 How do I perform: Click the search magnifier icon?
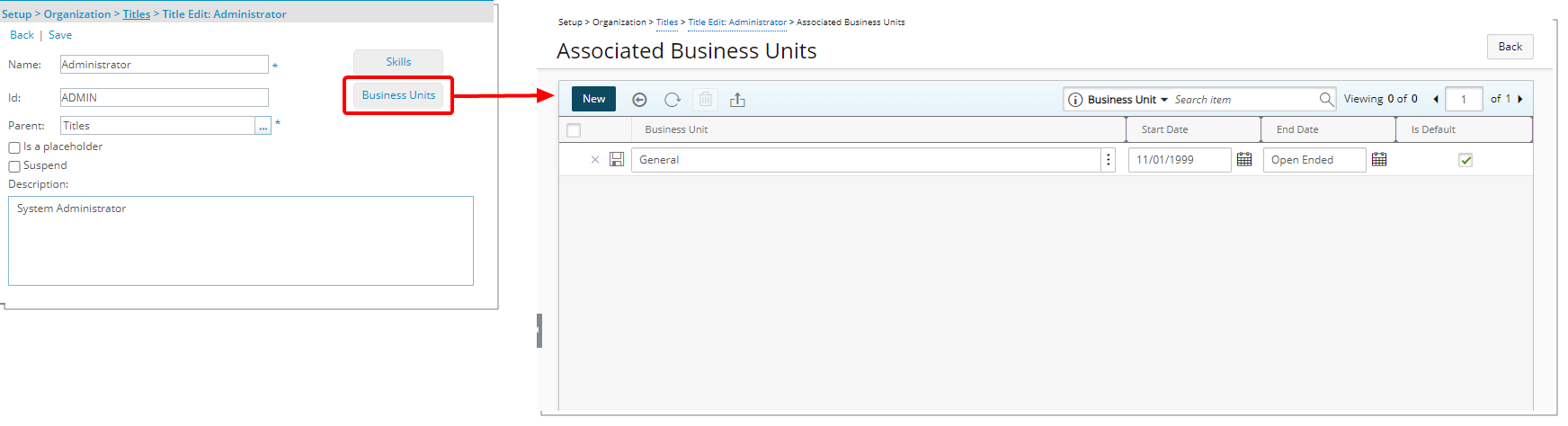click(1326, 99)
